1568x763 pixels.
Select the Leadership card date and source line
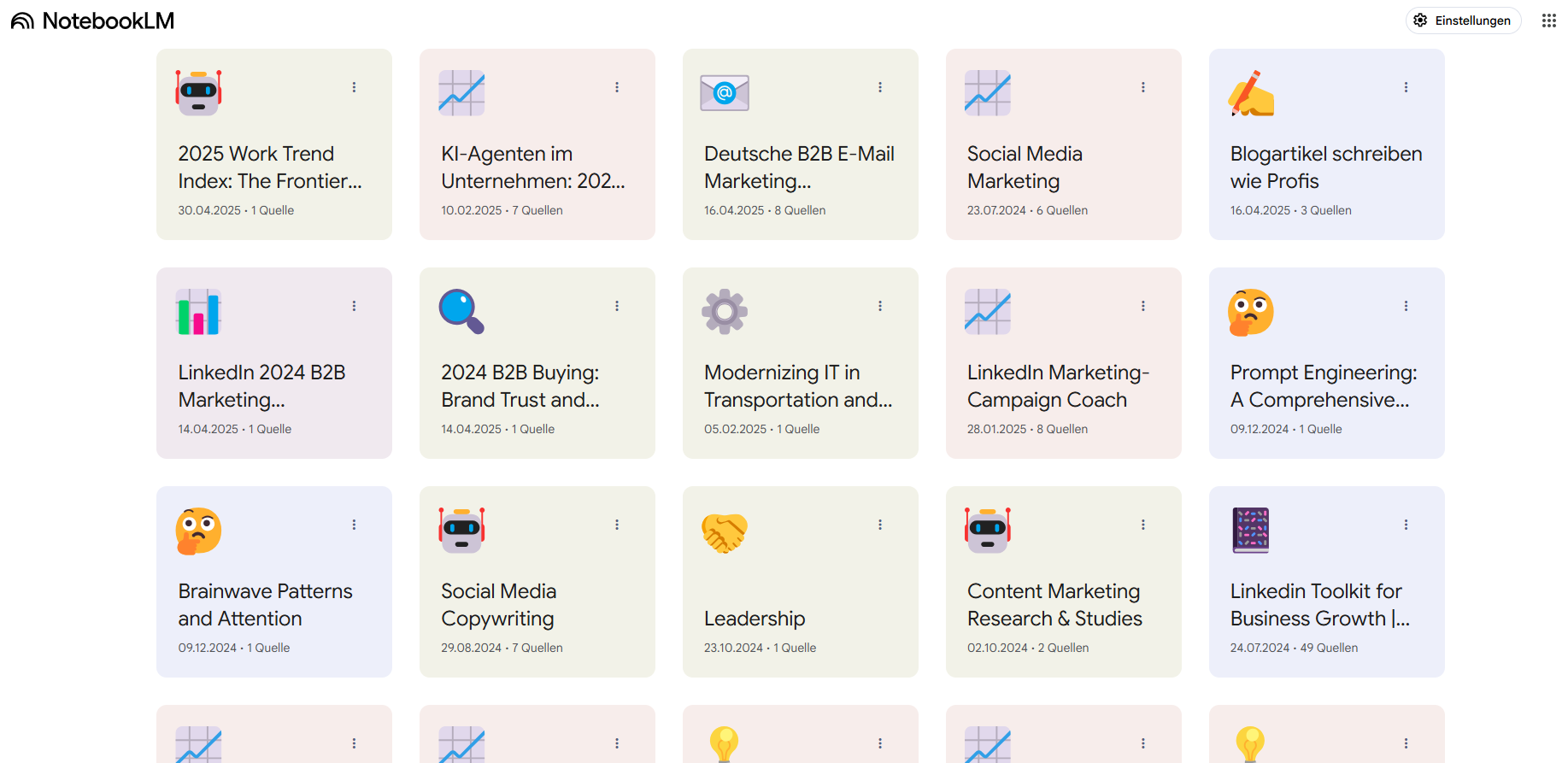pos(760,648)
